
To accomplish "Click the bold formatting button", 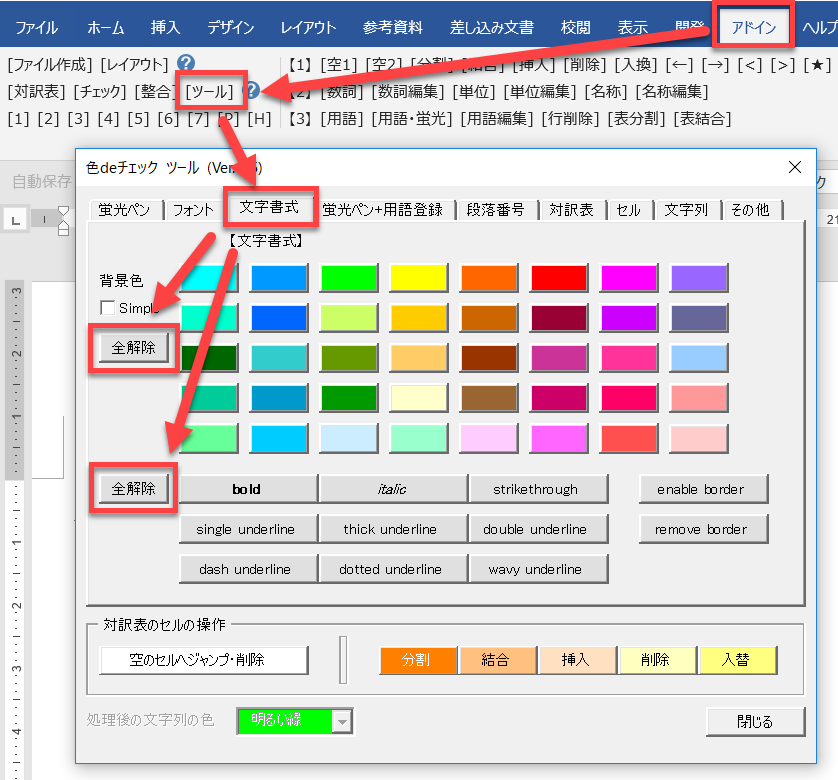I will coord(247,489).
